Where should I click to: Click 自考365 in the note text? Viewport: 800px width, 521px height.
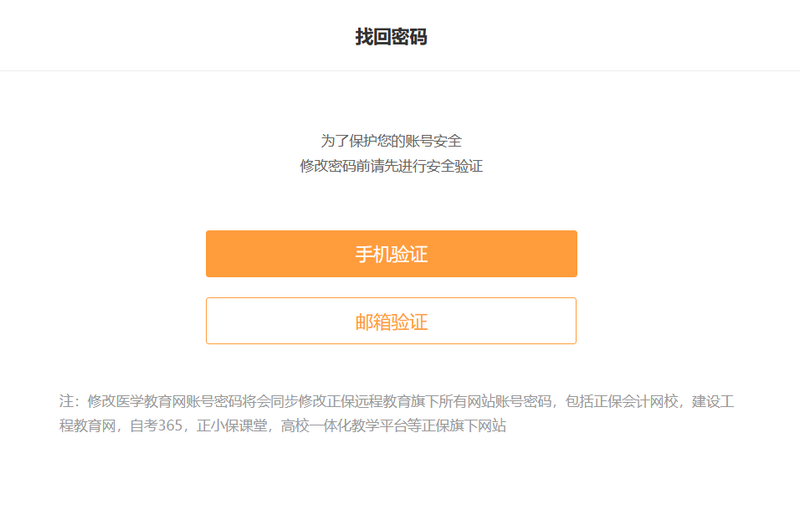(x=156, y=427)
